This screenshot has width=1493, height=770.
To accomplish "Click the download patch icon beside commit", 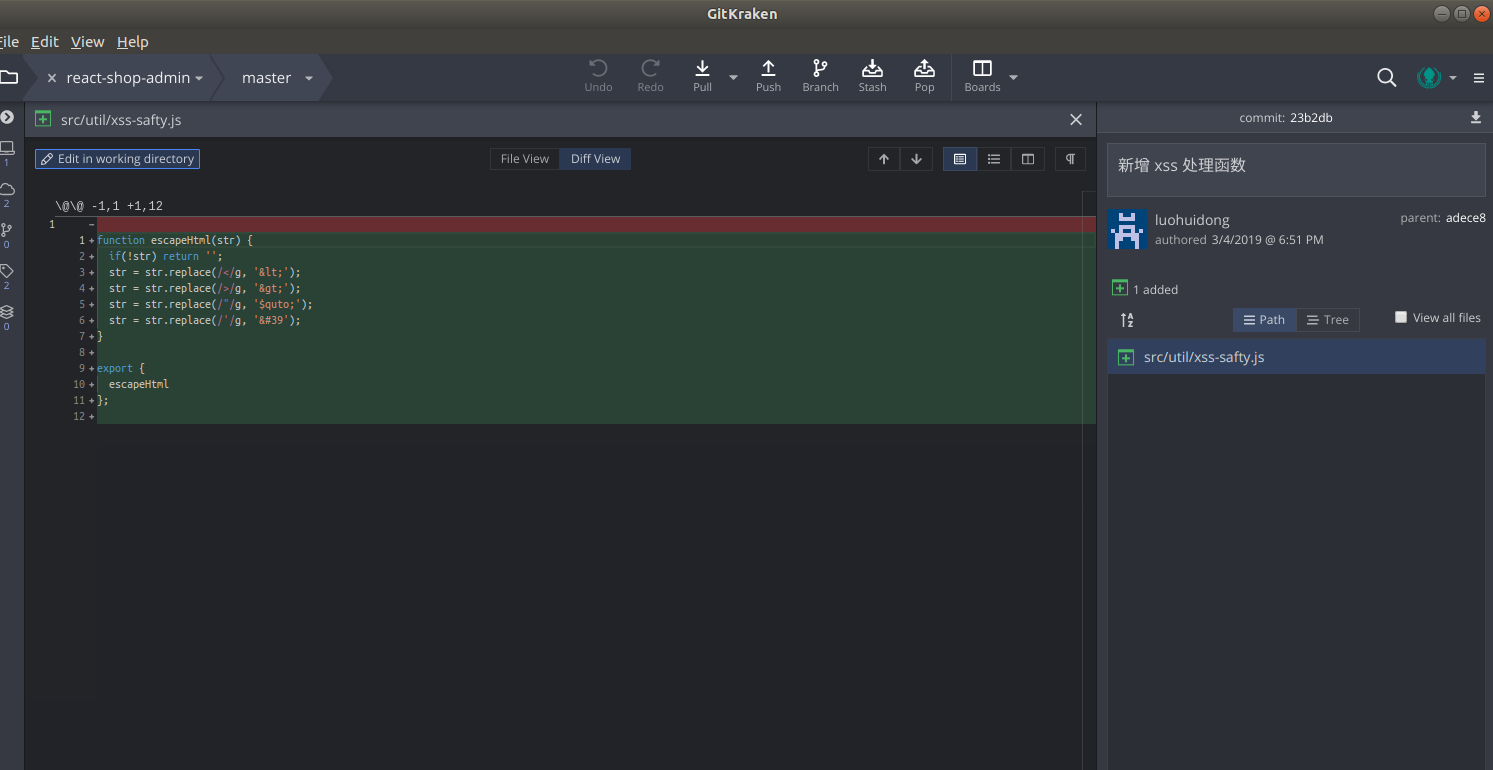I will coord(1476,118).
